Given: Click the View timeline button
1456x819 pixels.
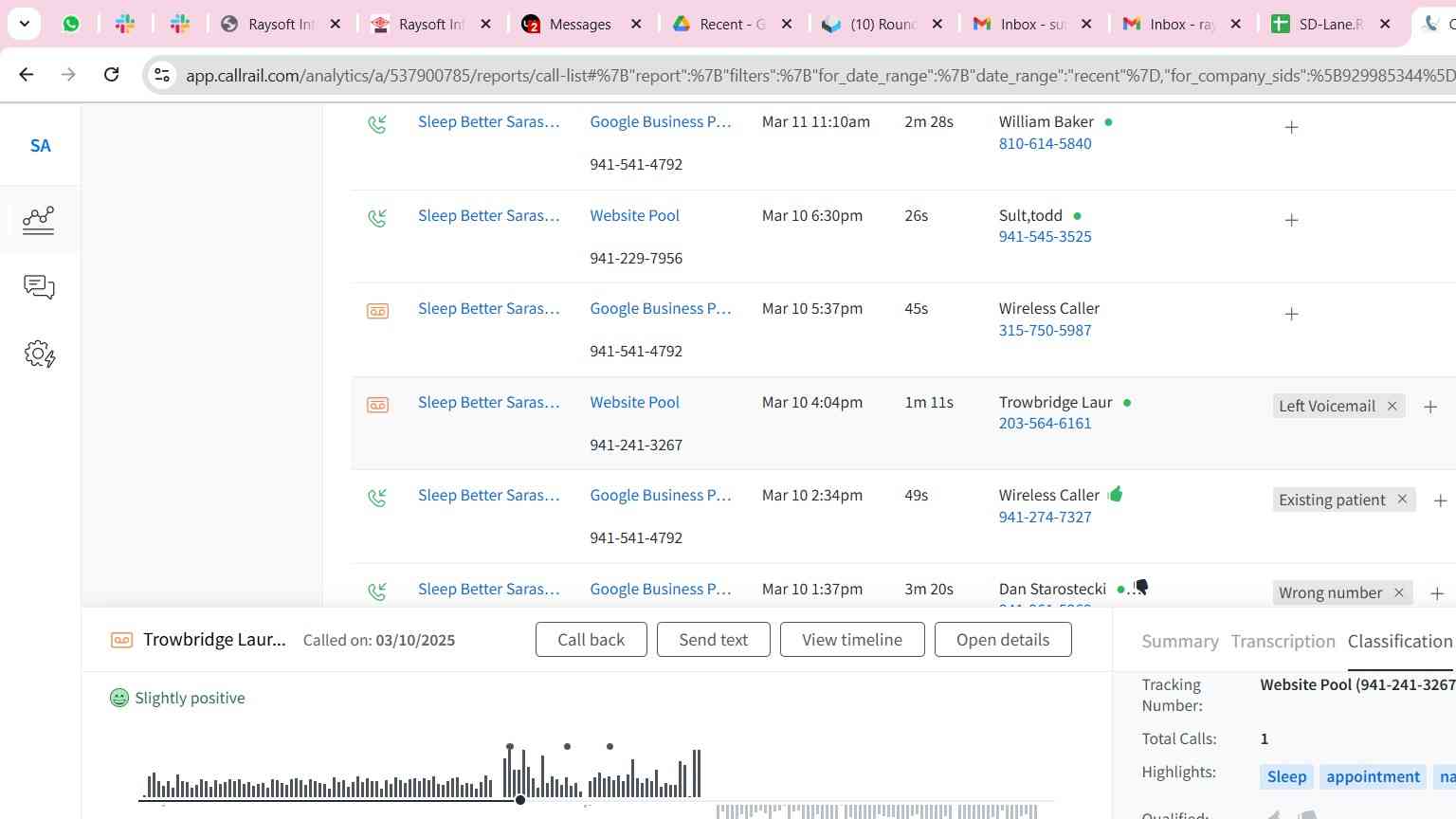Looking at the screenshot, I should click(x=852, y=640).
